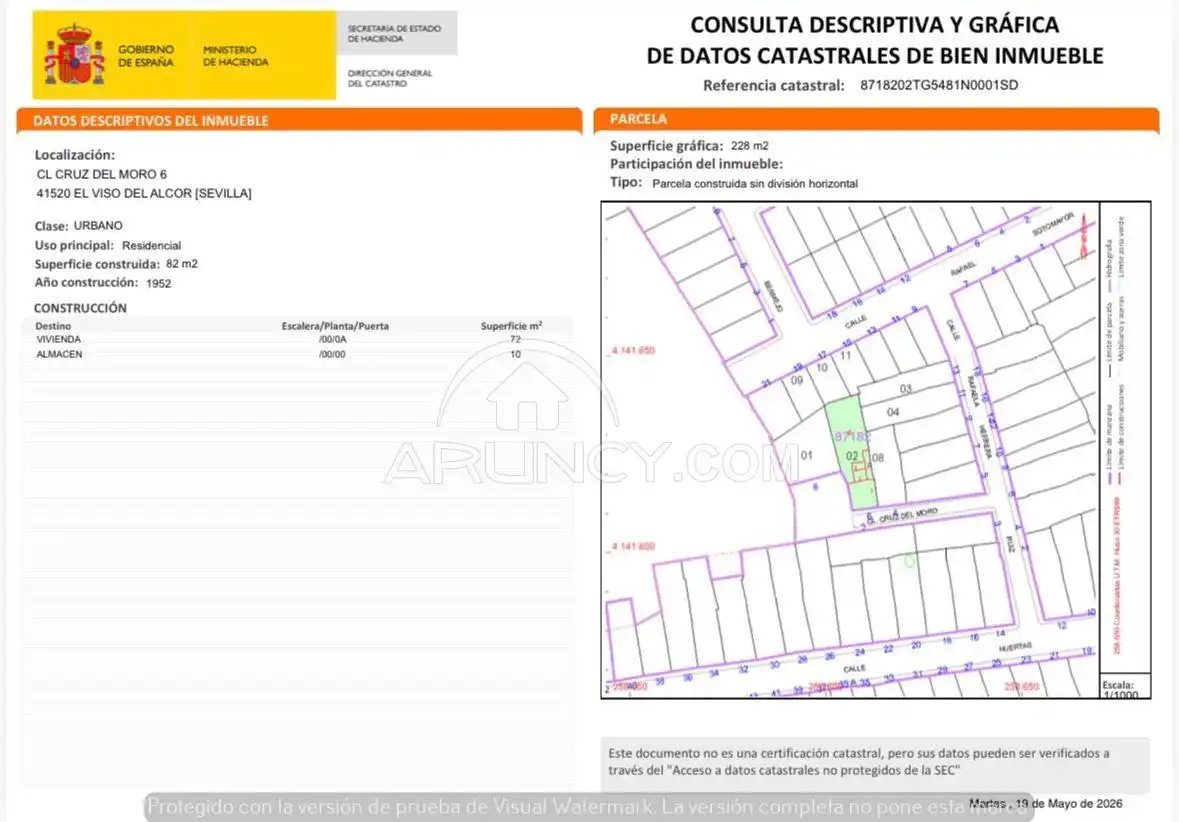Click the 'PARCELA' orange header
The image size is (1179, 822).
pyautogui.click(x=876, y=119)
